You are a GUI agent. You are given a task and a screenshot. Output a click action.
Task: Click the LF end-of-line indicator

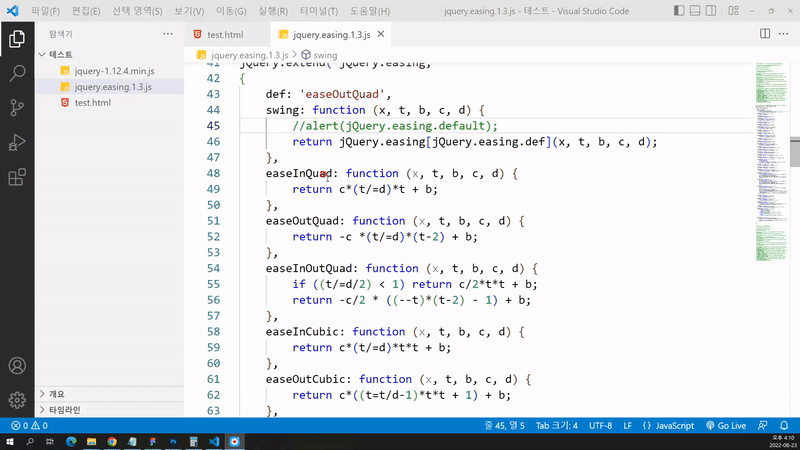click(x=628, y=426)
